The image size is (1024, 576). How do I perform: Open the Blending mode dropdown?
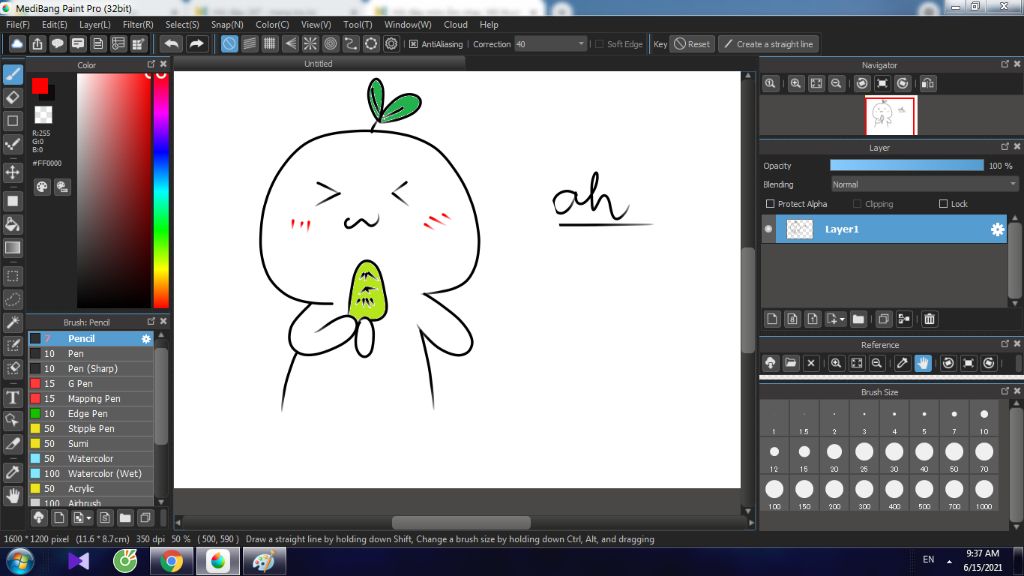pos(923,185)
